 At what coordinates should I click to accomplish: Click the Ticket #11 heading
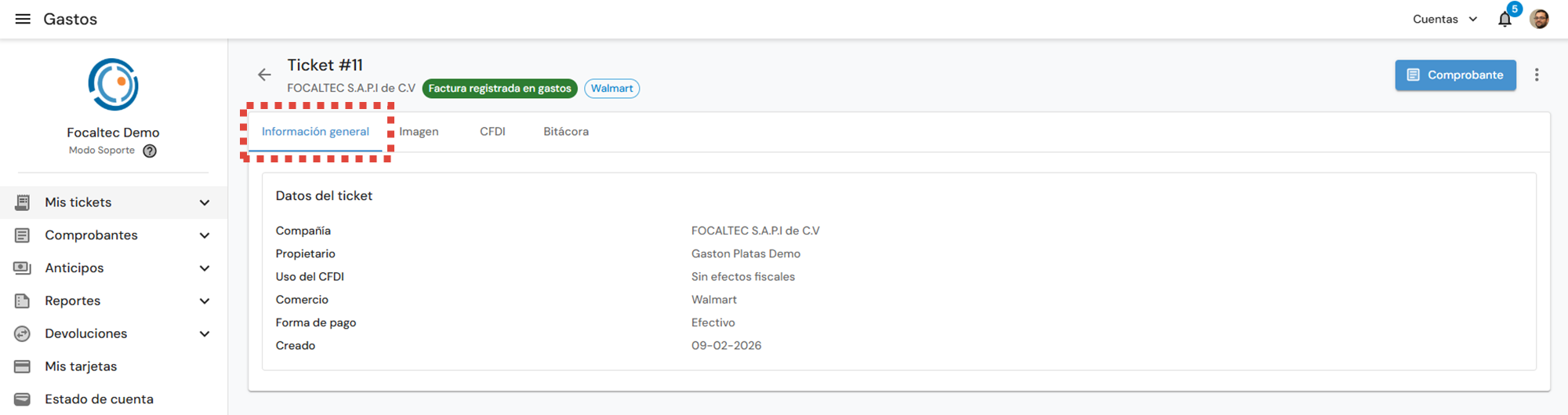tap(325, 65)
